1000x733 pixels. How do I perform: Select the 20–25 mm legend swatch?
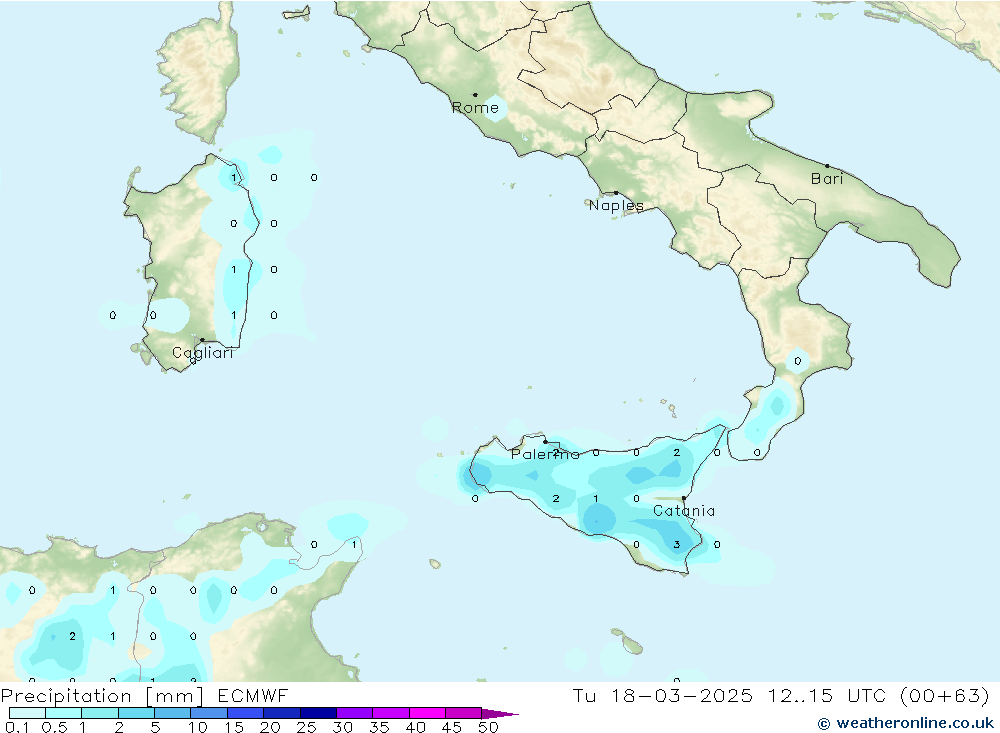pos(282,713)
